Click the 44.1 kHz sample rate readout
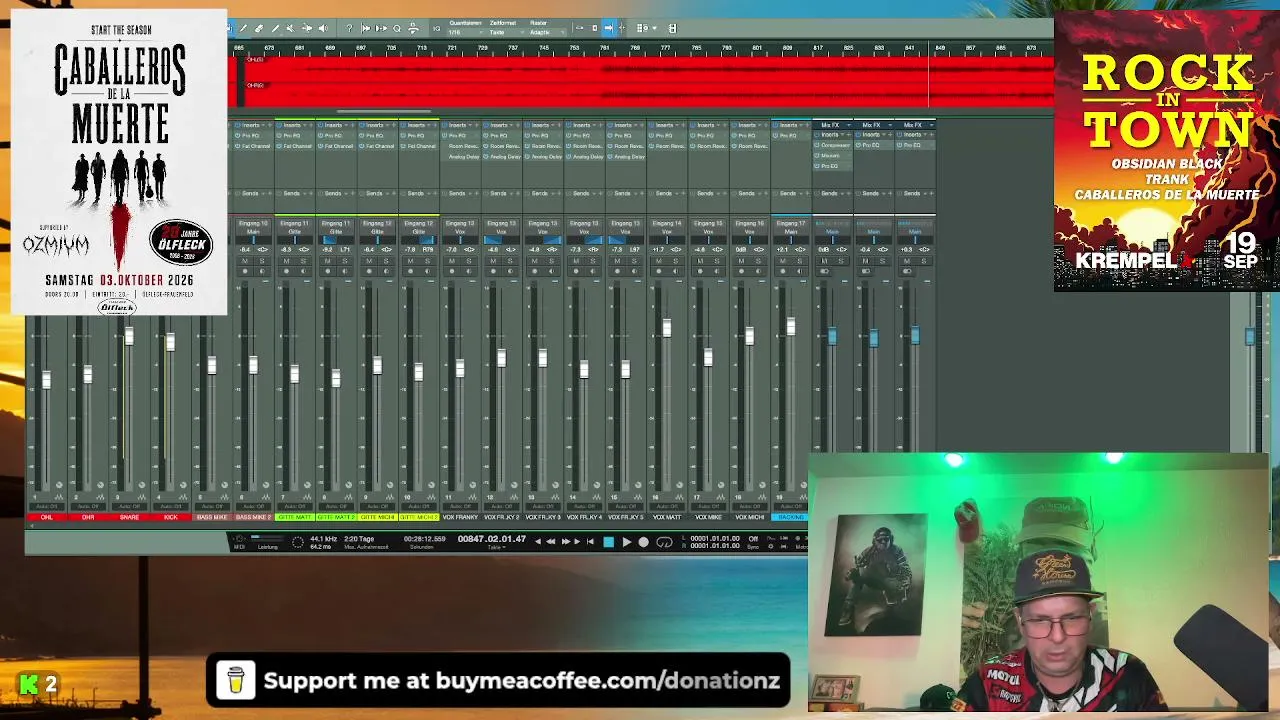1280x720 pixels. coord(323,539)
